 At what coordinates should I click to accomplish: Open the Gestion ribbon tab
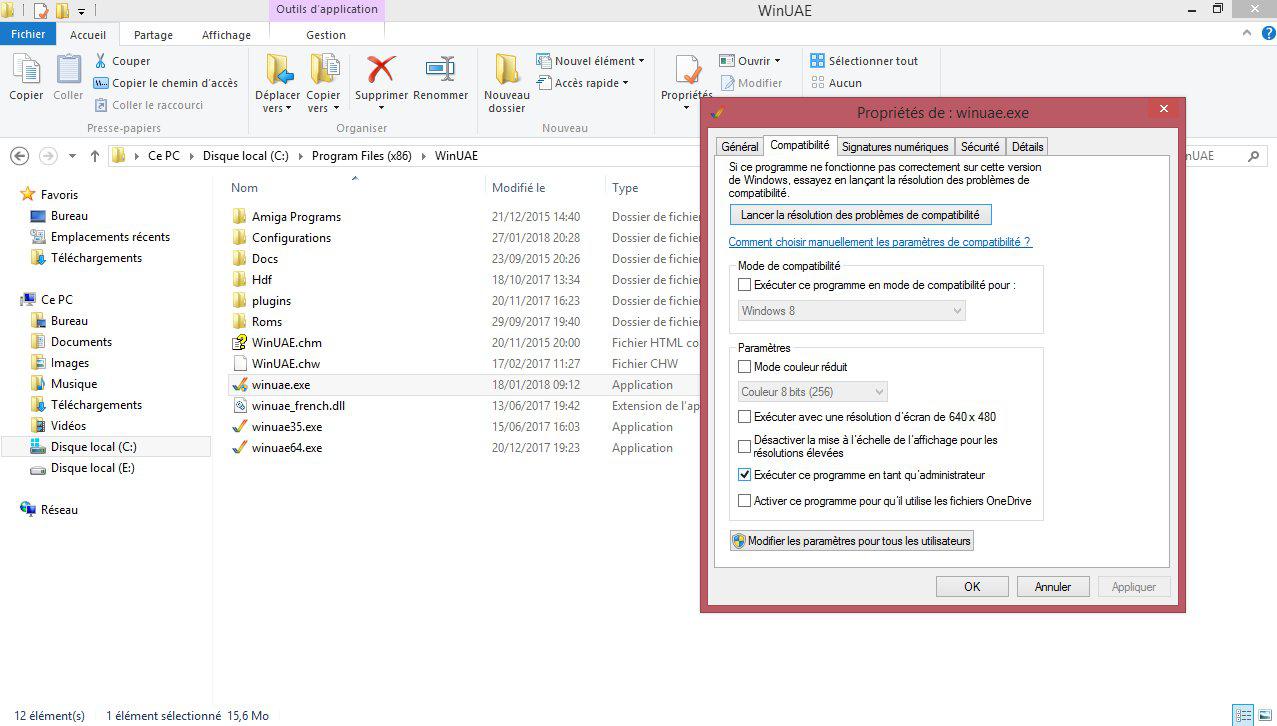(x=326, y=35)
